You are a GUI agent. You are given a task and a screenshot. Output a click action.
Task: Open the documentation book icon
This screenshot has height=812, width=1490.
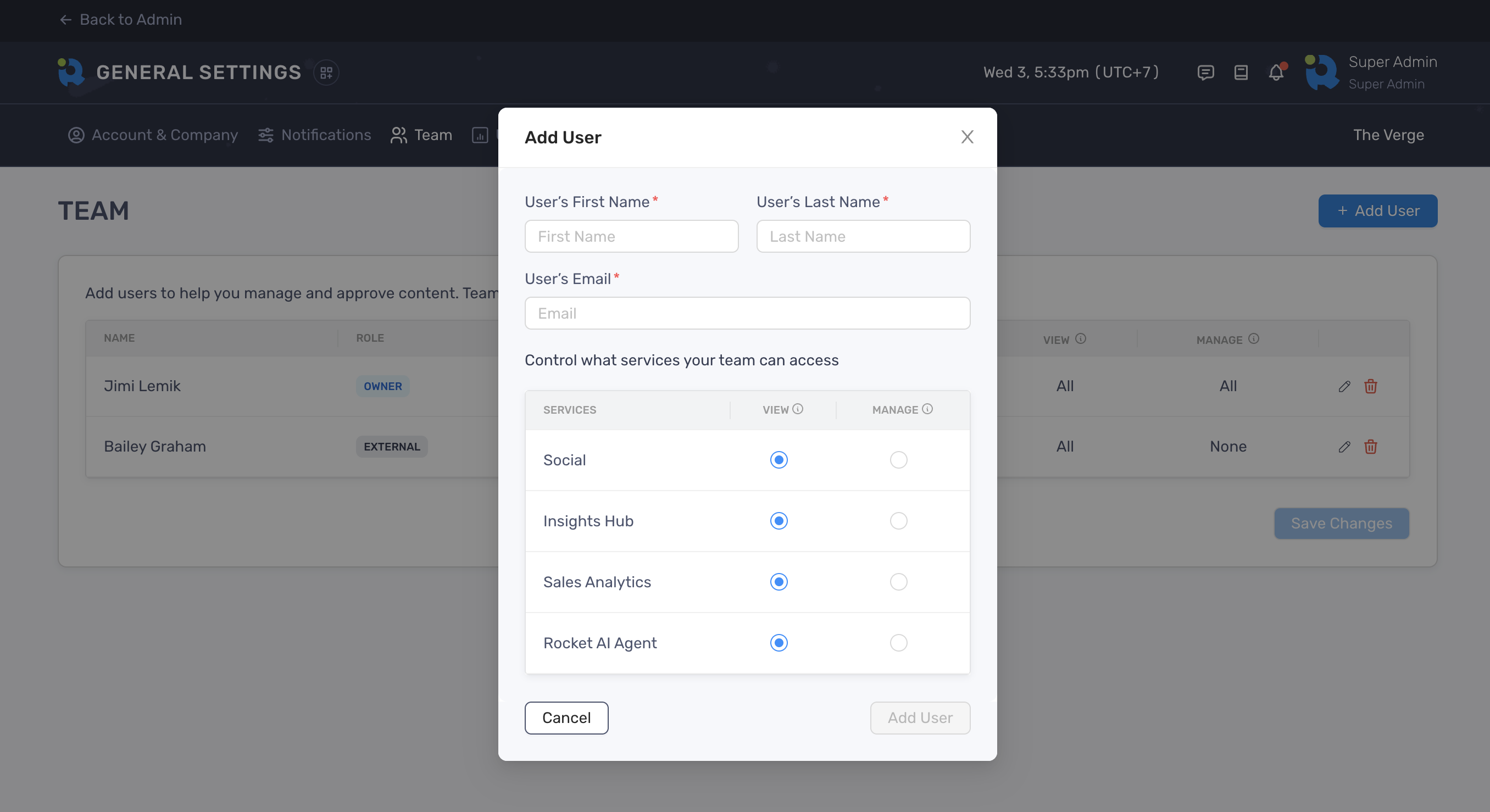click(1241, 73)
